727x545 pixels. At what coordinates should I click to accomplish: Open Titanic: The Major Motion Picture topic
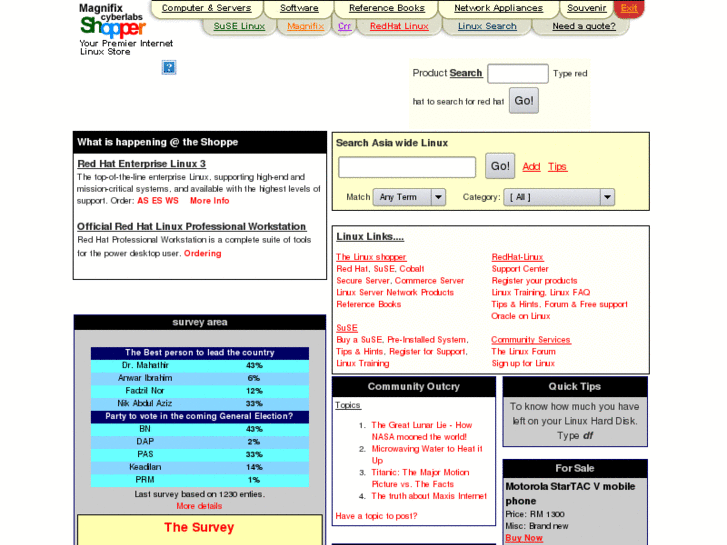(420, 478)
